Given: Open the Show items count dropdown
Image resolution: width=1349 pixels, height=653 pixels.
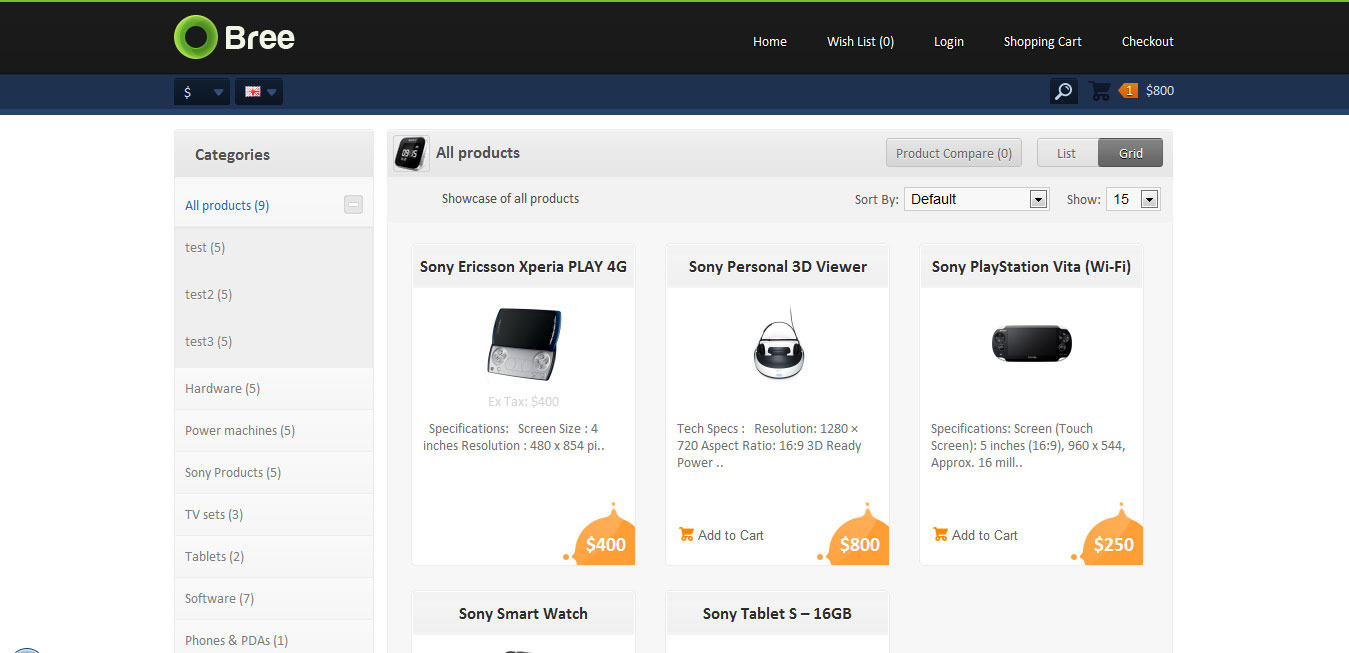Looking at the screenshot, I should (1132, 199).
